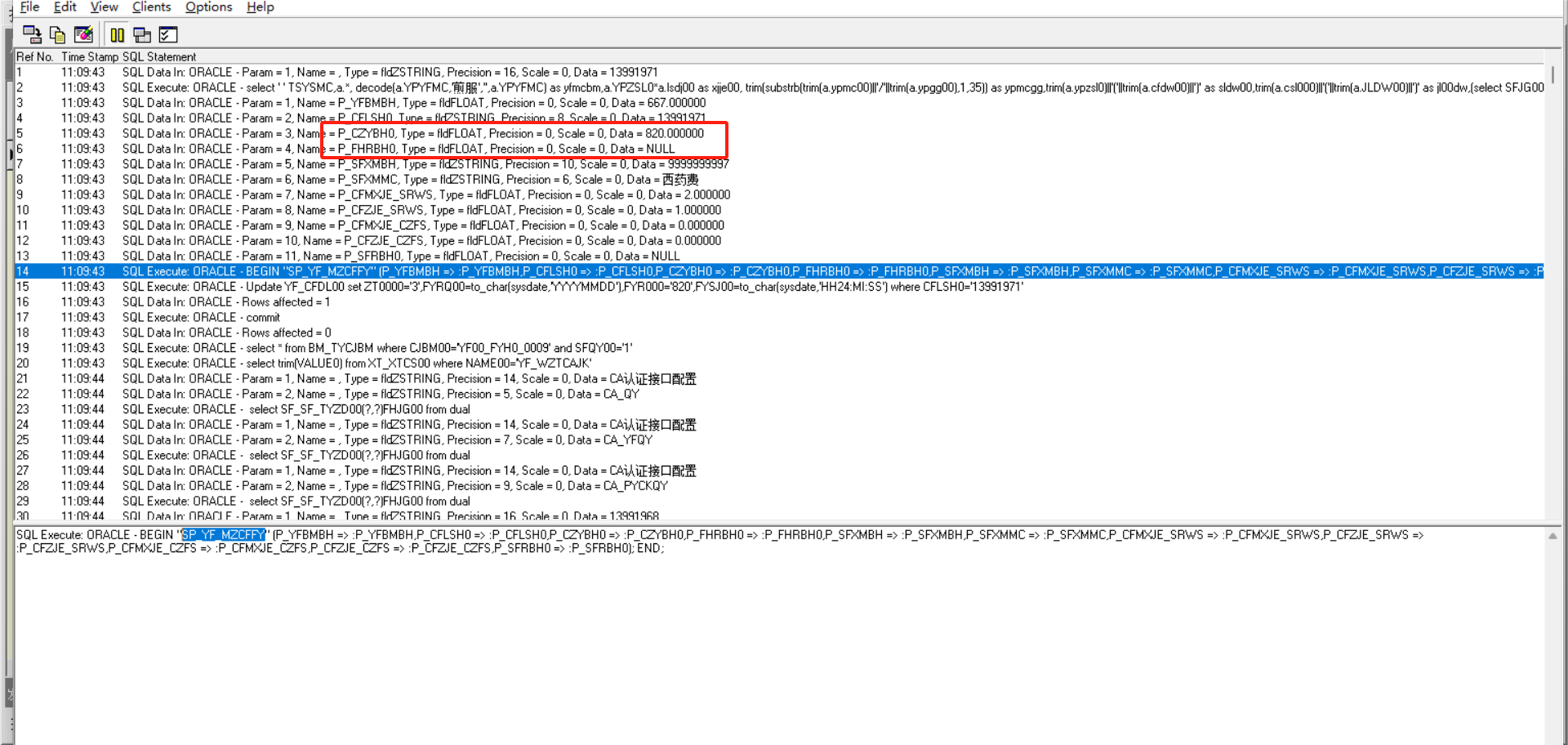1568x745 pixels.
Task: Open the View menu
Action: [104, 7]
